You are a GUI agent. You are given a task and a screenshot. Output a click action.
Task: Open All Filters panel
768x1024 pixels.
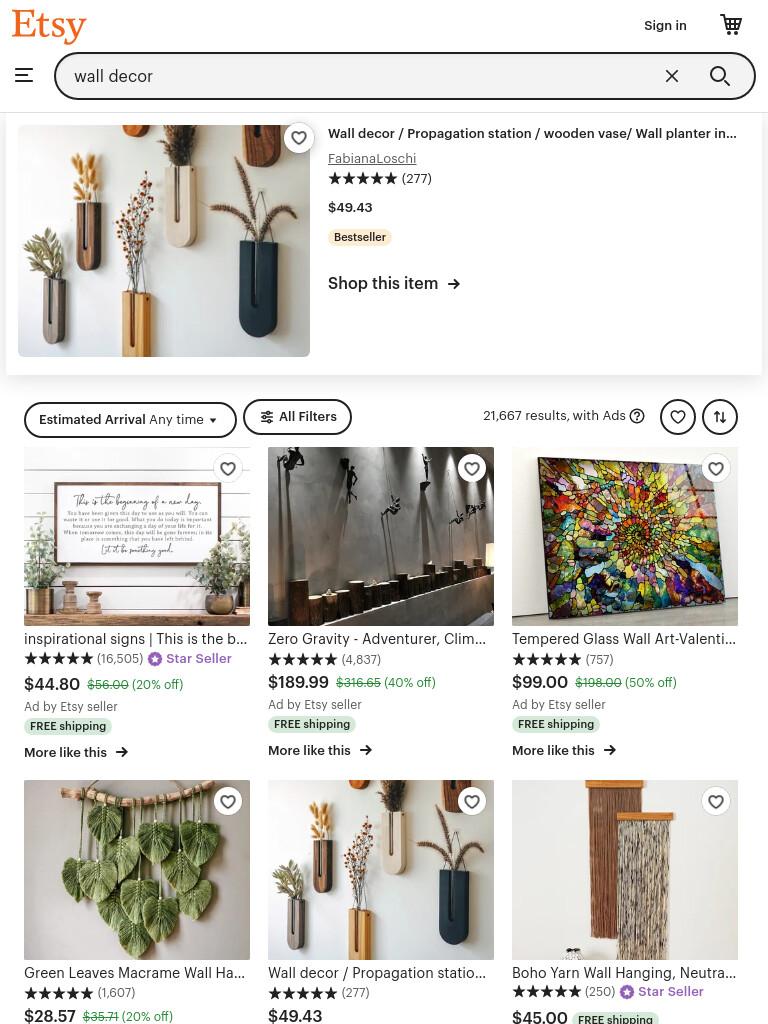coord(297,417)
